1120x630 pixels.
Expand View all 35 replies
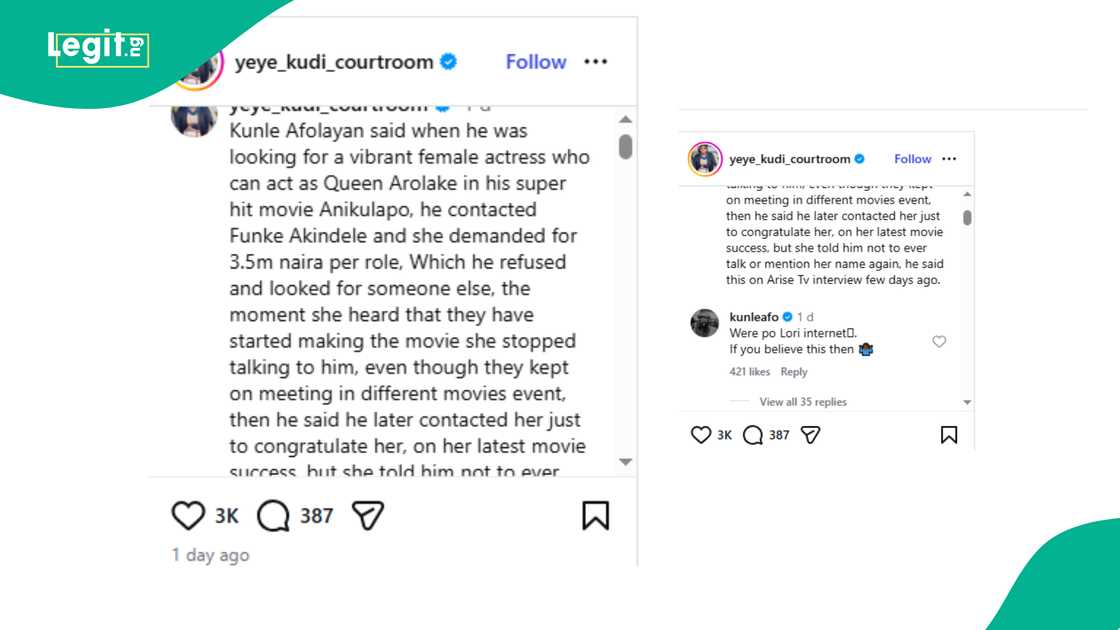tap(800, 401)
